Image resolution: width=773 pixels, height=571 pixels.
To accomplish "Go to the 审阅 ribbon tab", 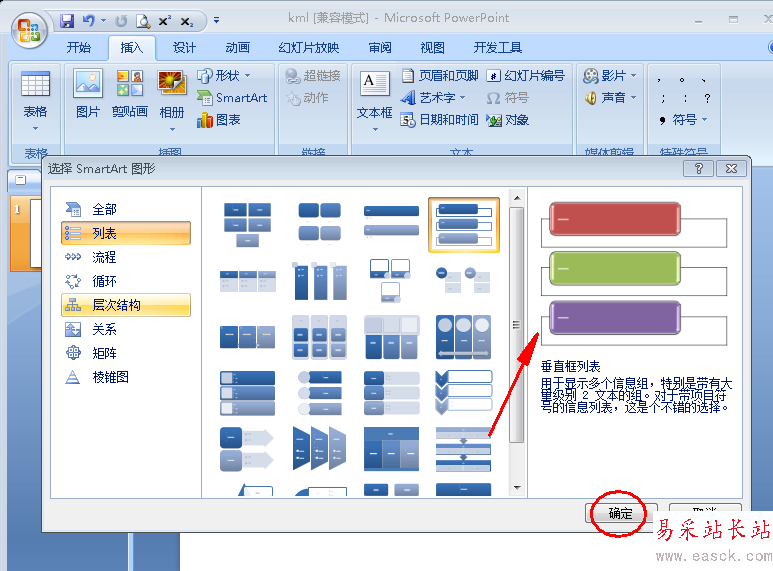I will (380, 47).
